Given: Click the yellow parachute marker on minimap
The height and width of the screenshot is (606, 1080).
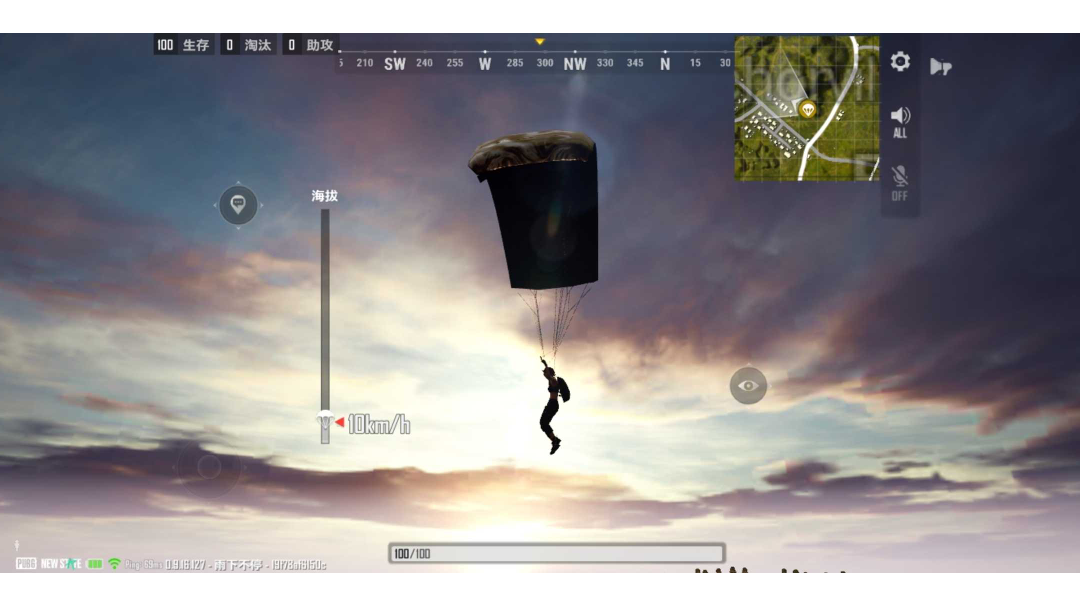Looking at the screenshot, I should click(807, 109).
